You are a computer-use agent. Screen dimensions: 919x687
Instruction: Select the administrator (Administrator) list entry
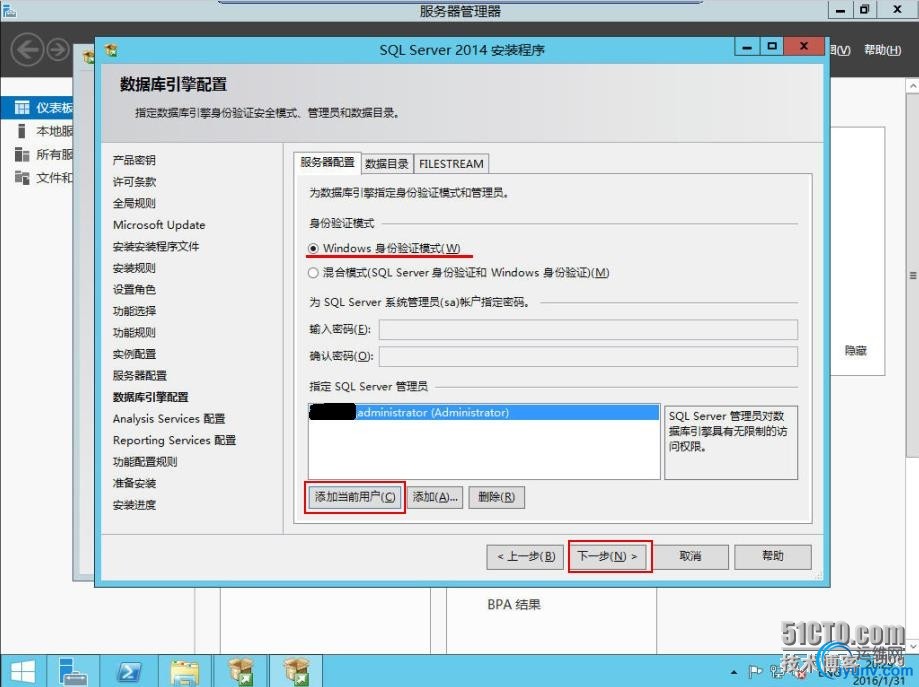click(484, 413)
